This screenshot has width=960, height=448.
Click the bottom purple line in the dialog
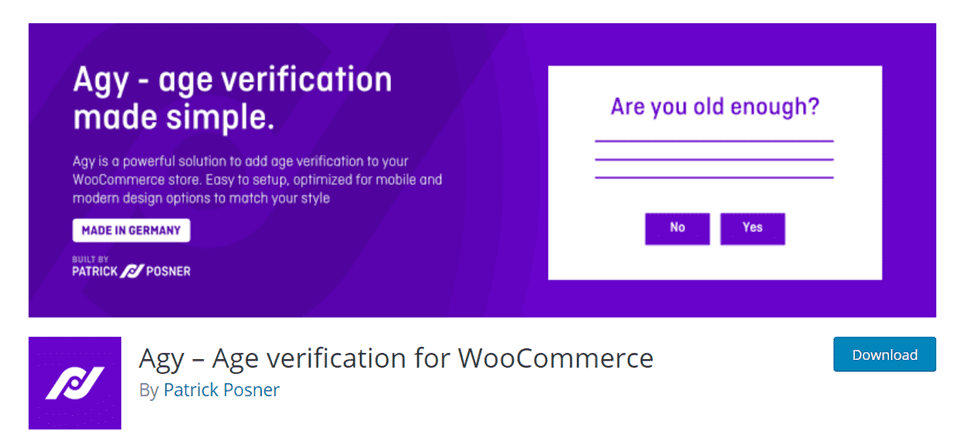714,177
